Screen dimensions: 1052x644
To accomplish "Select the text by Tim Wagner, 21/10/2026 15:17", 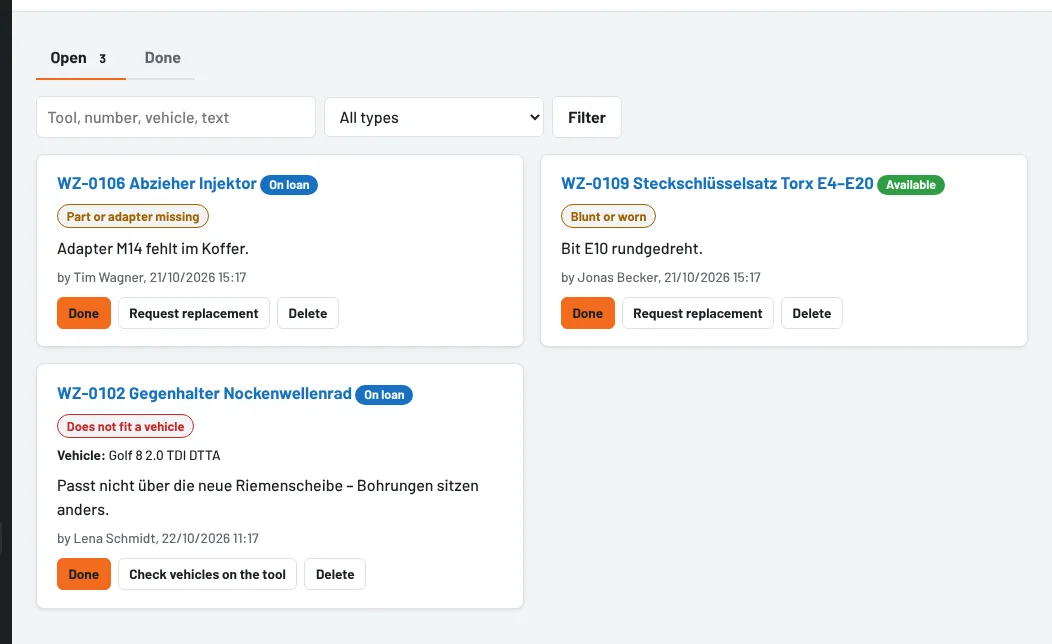I will click(152, 277).
